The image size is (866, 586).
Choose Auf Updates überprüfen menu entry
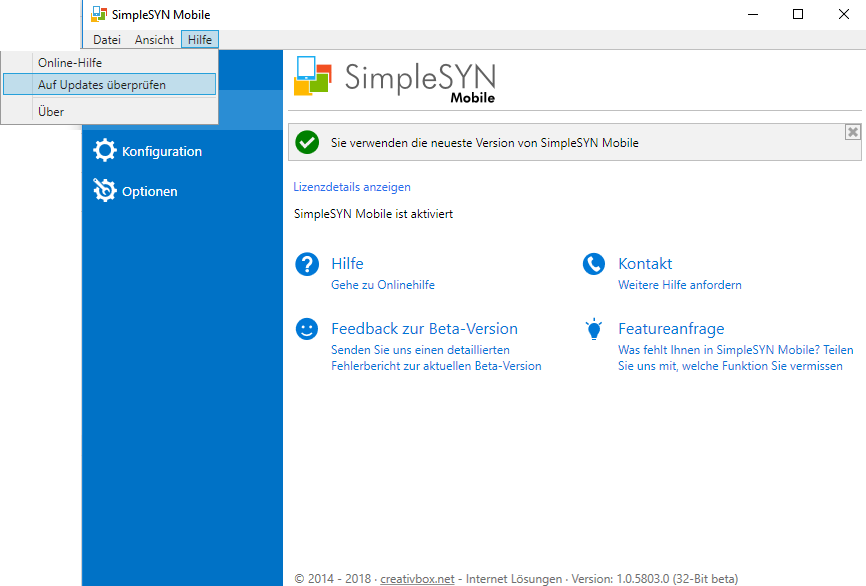pos(102,85)
